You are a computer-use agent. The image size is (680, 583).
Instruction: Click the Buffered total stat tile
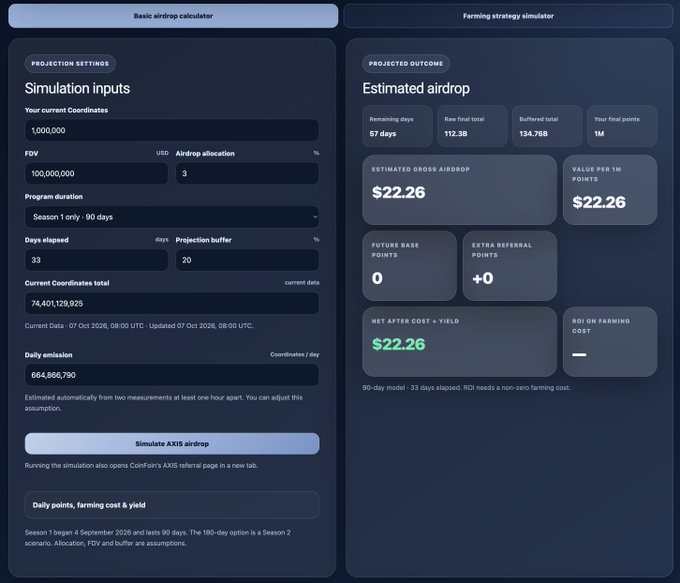[x=547, y=126]
